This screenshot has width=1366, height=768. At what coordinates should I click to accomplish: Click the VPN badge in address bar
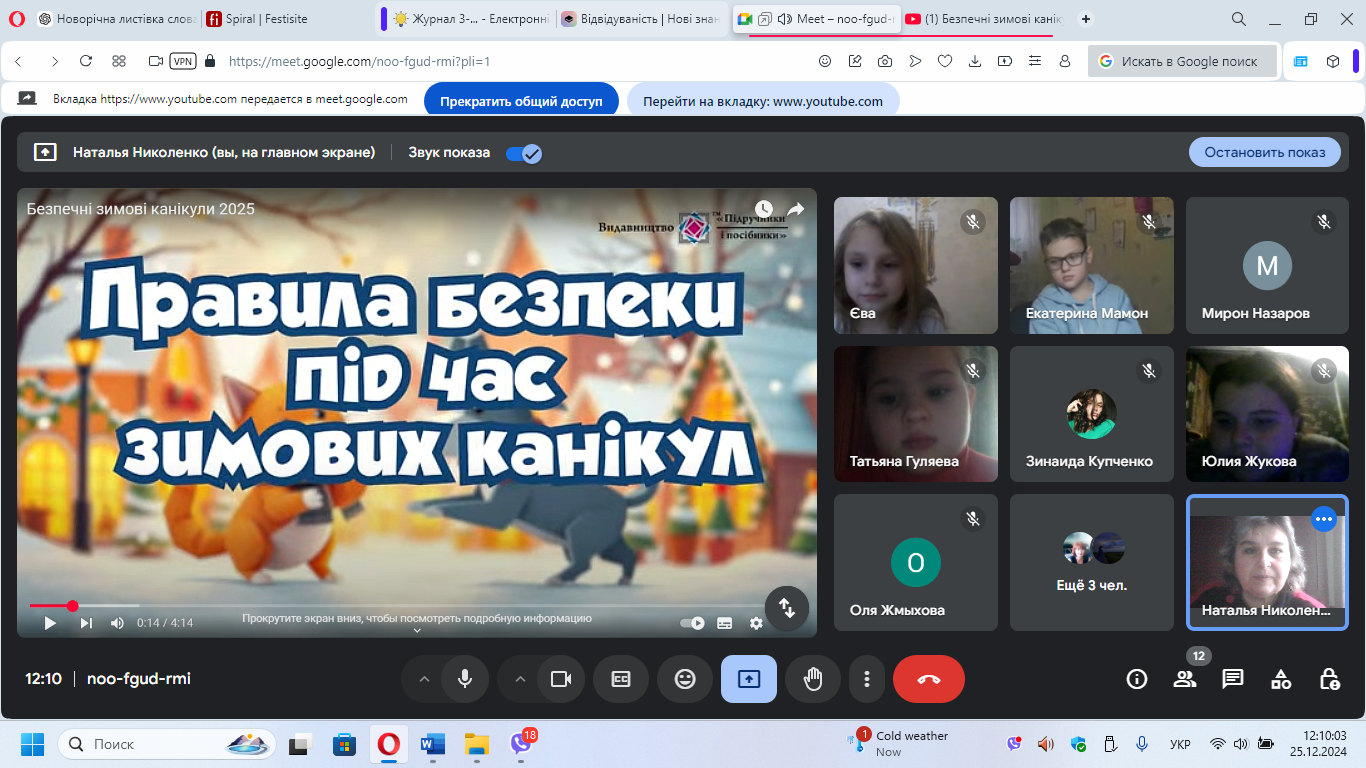pos(183,61)
